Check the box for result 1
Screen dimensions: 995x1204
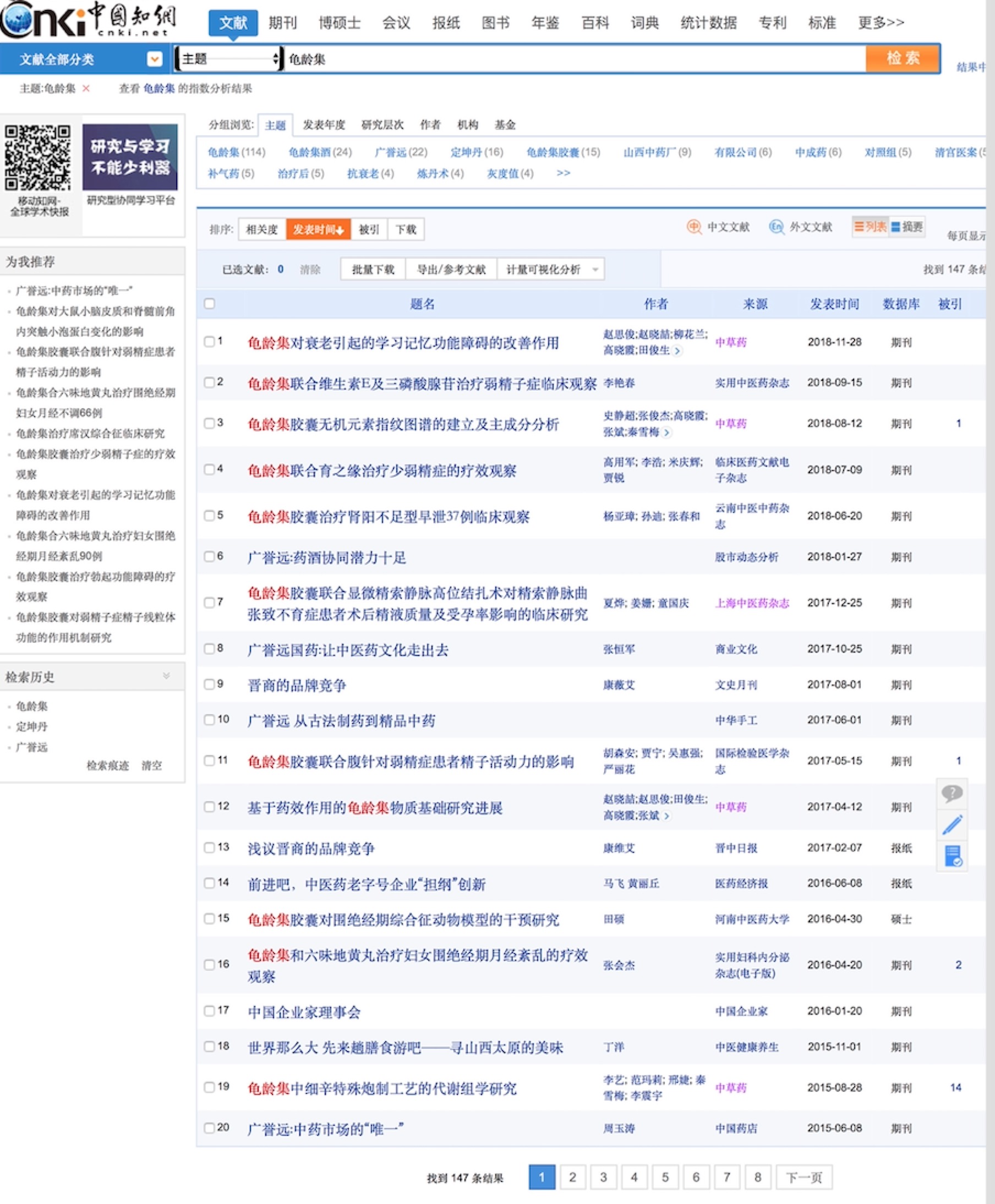click(x=210, y=342)
